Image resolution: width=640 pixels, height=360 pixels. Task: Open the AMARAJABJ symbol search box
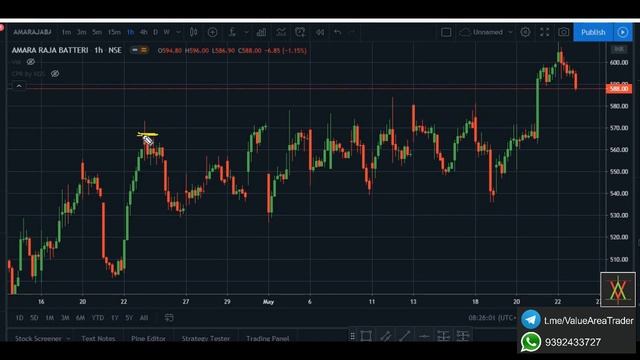click(x=32, y=32)
